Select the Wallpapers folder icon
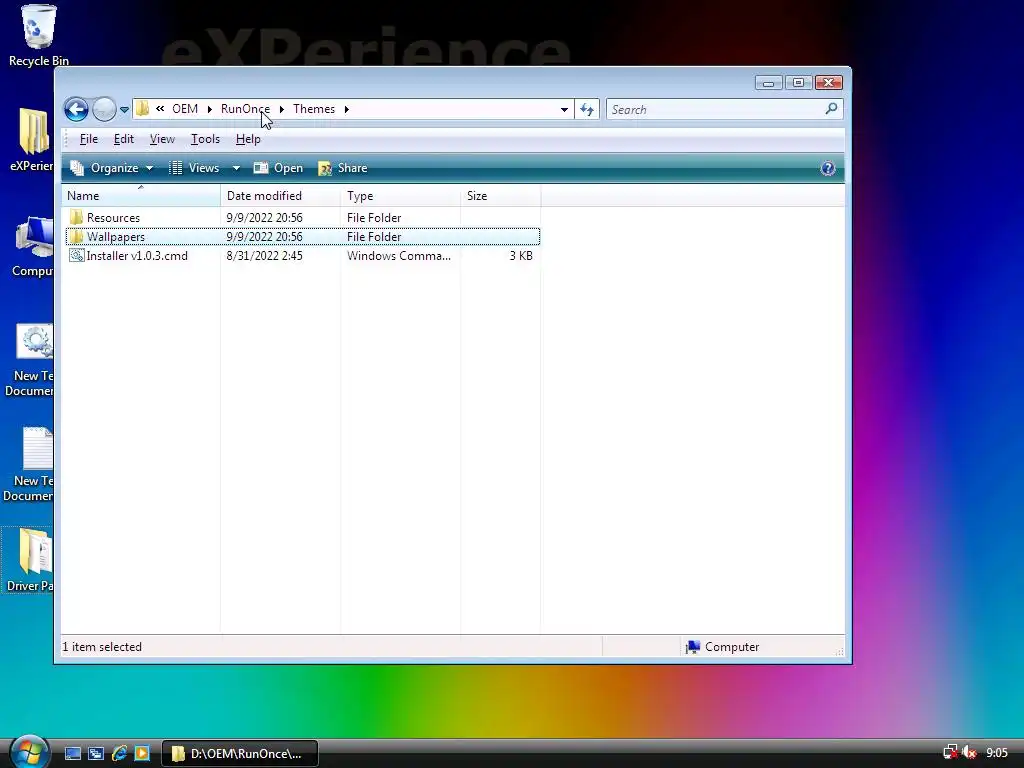This screenshot has height=768, width=1024. click(x=76, y=236)
